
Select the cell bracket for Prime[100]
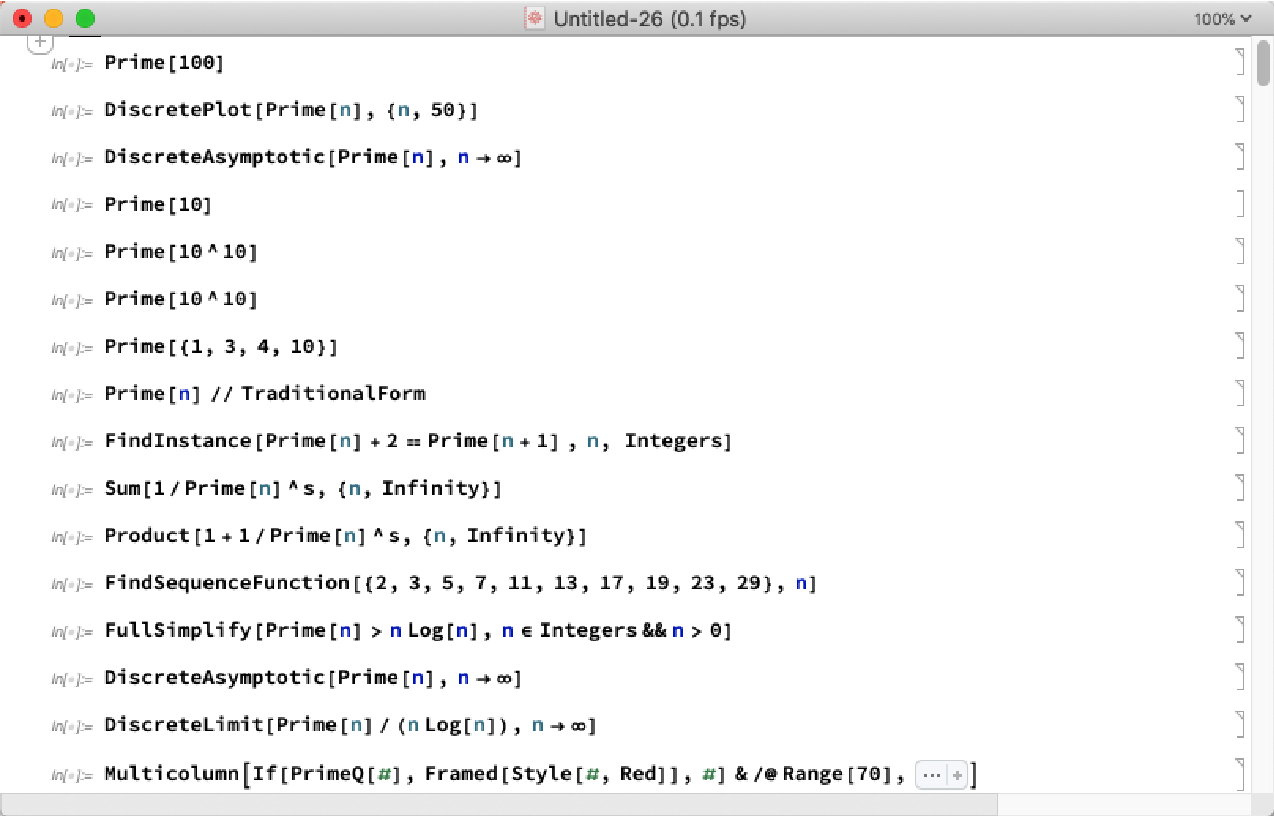coord(1240,62)
